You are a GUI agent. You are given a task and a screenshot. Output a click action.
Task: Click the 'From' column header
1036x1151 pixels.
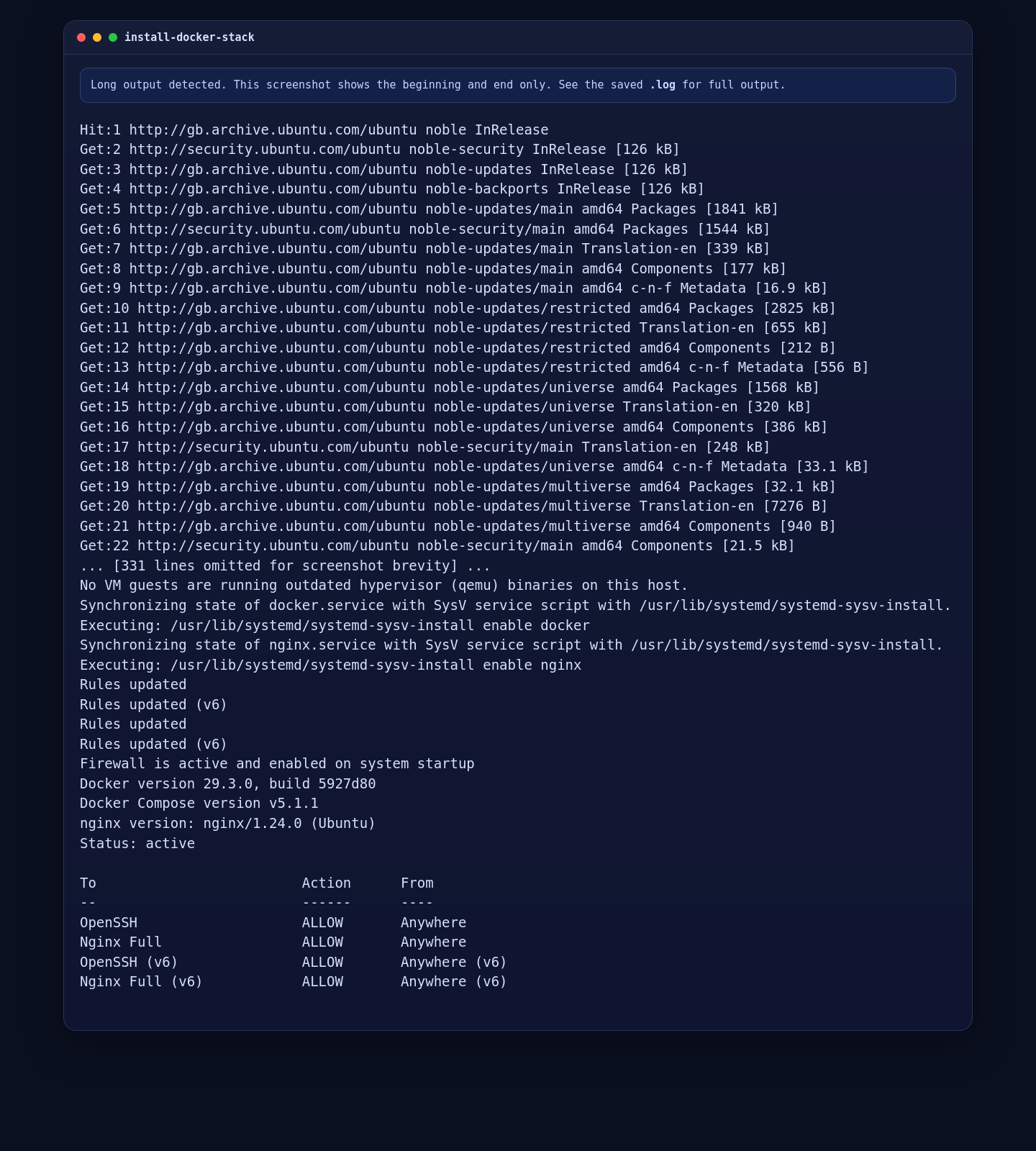(x=417, y=883)
